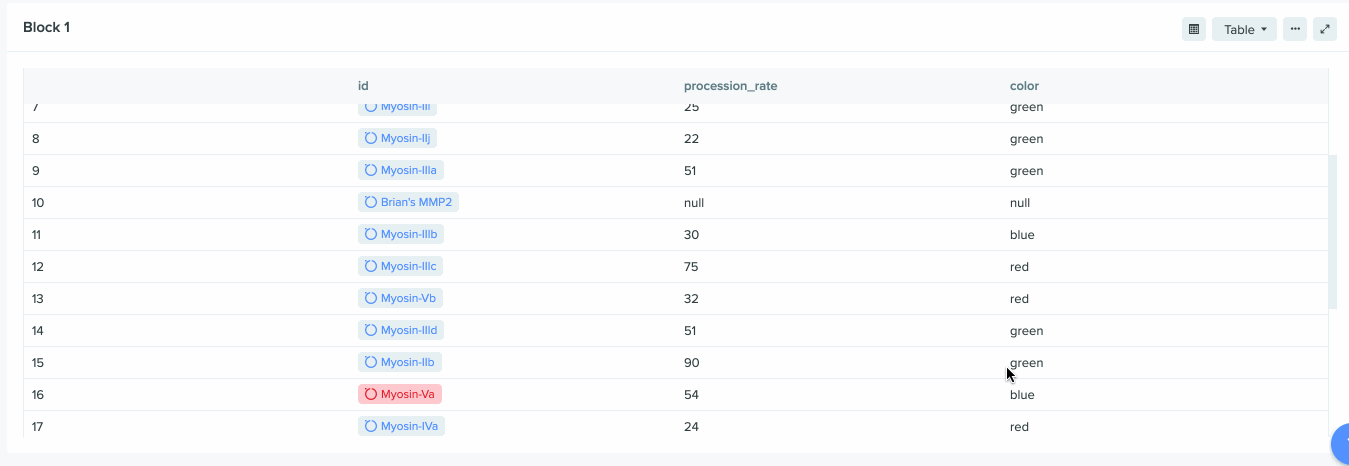Screen dimensions: 1349x466
Task: Open the Myosin-IVa entity chip
Action: coord(401,426)
